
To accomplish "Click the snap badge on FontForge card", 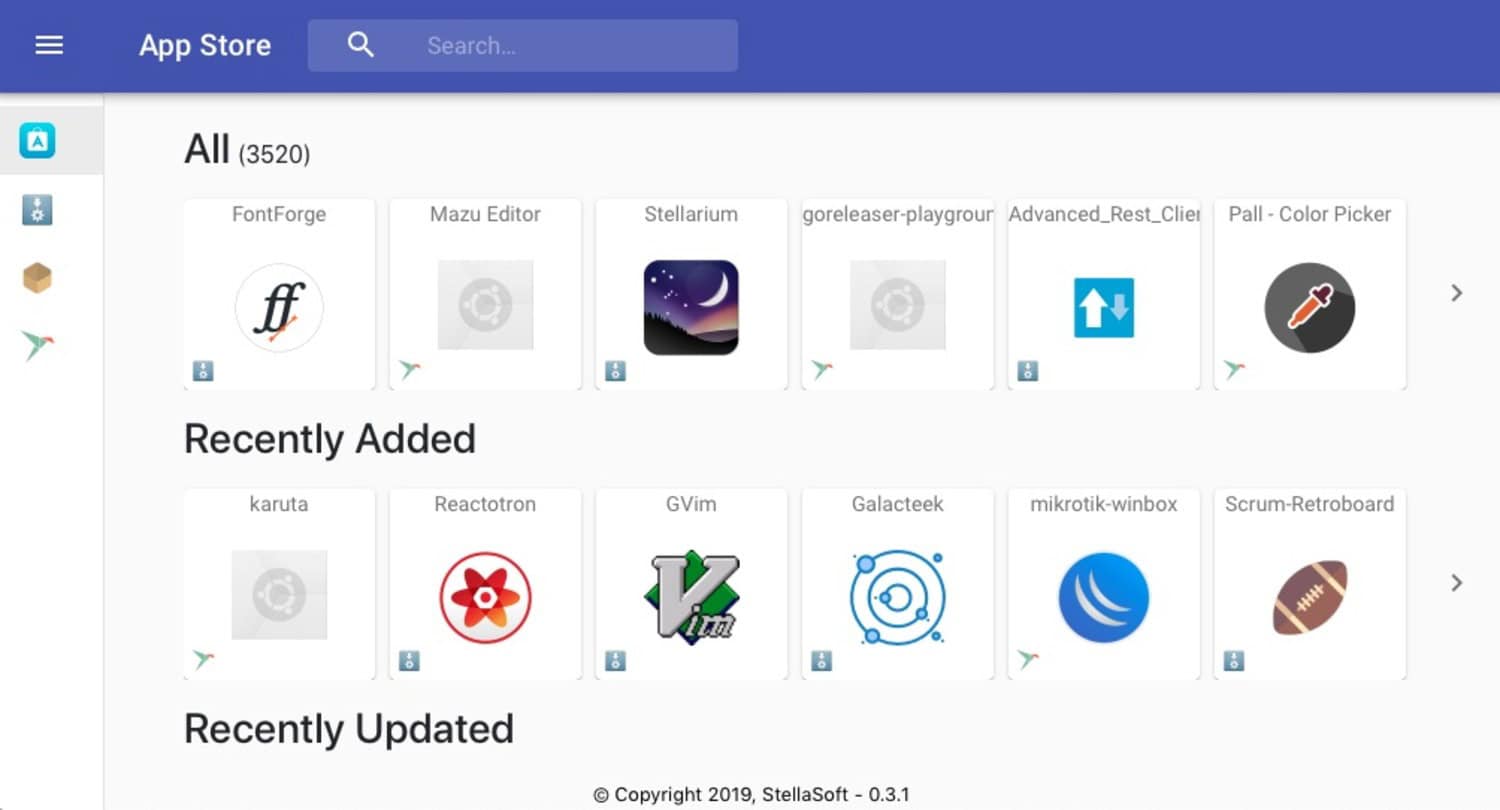I will tap(203, 371).
